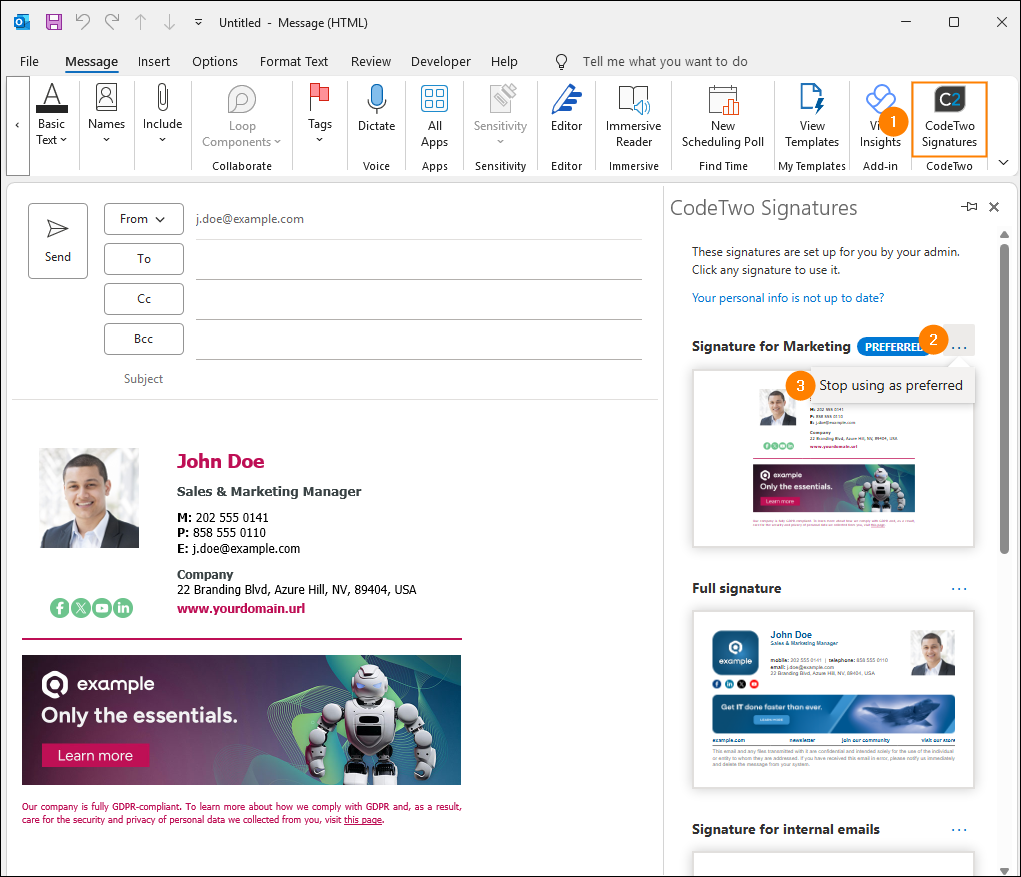Open the Format Text tab
This screenshot has height=877, width=1021.
point(294,61)
